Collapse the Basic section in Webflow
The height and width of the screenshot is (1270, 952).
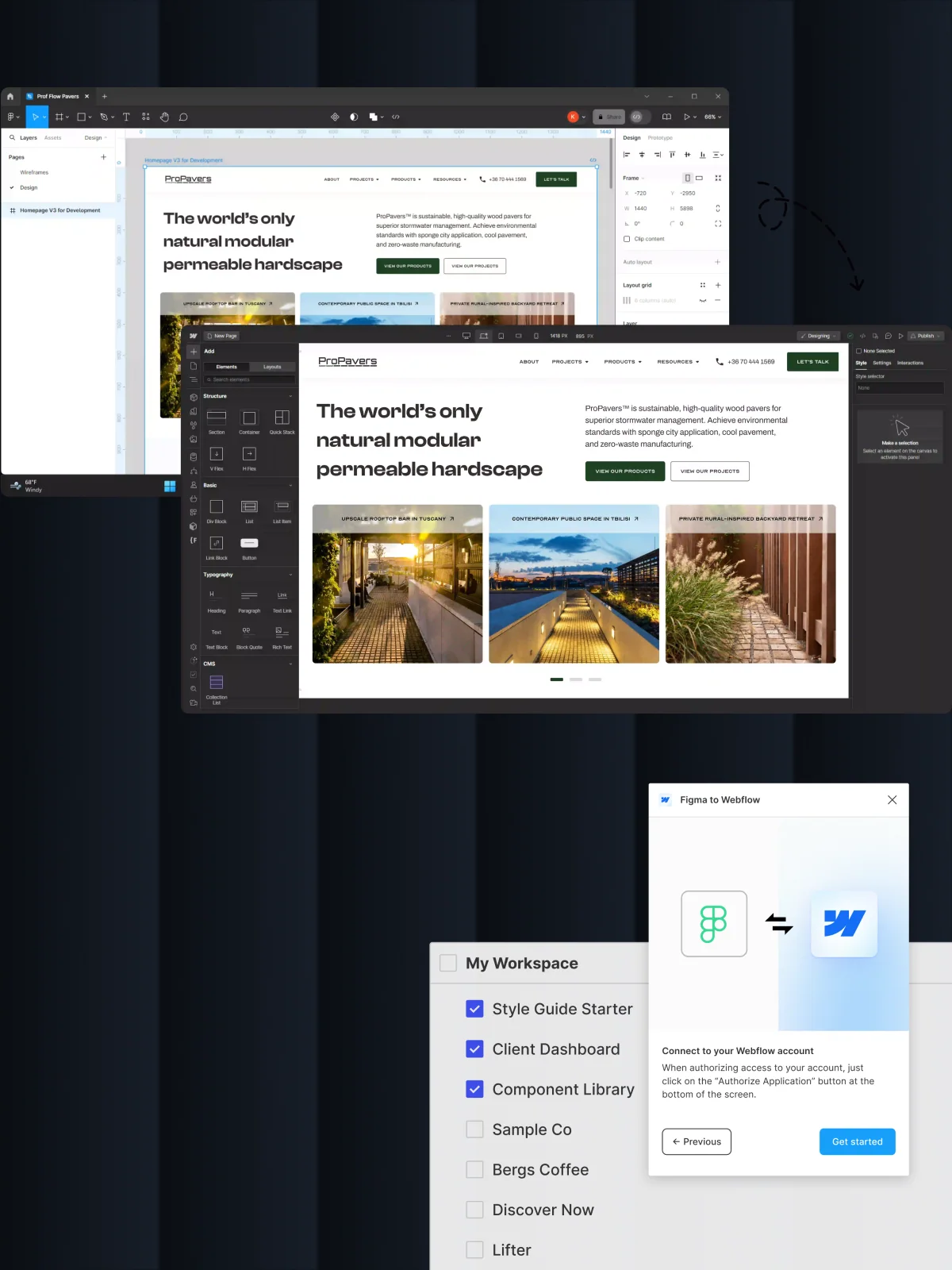[290, 485]
